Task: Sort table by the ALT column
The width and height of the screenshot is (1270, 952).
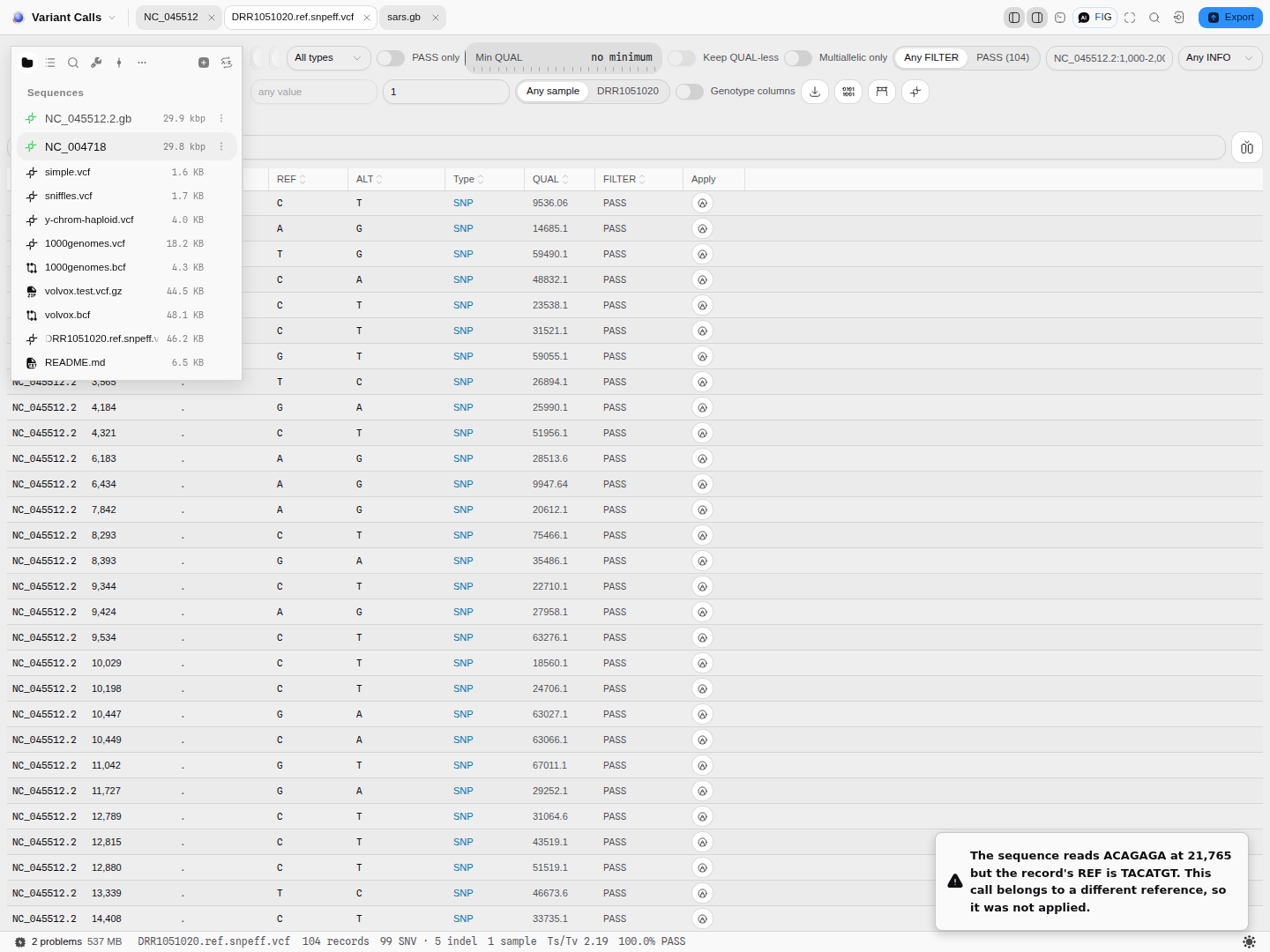Action: pyautogui.click(x=370, y=180)
